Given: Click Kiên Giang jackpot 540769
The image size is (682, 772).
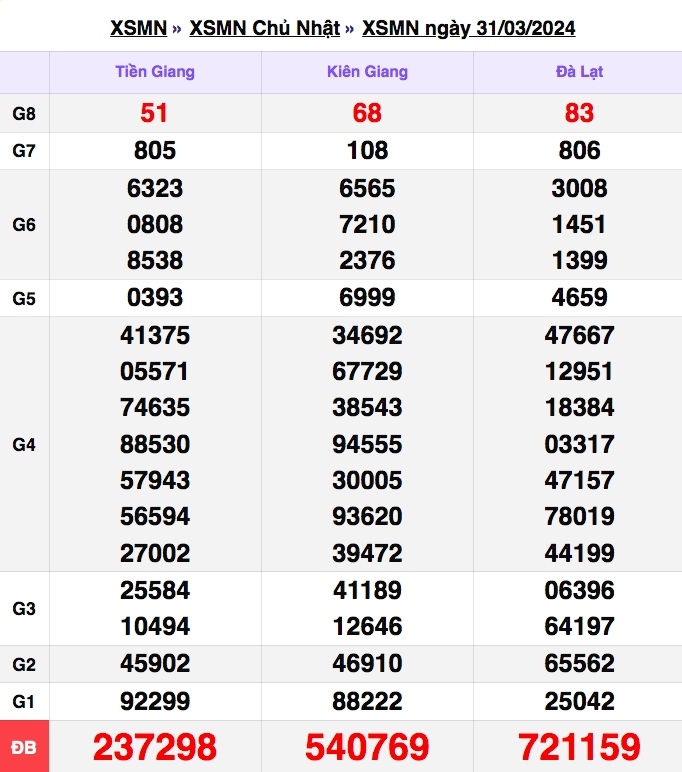Looking at the screenshot, I should coord(367,747).
